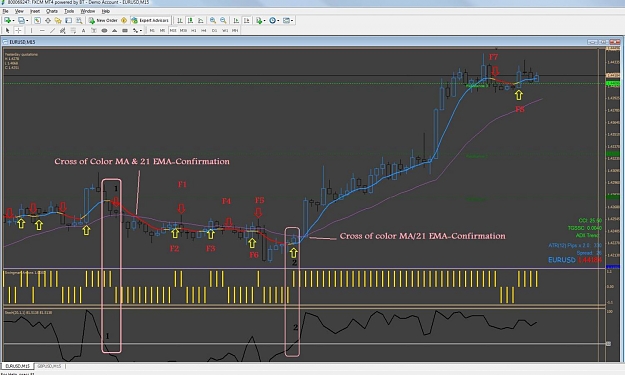
Task: Open the Charts menu
Action: (x=52, y=11)
